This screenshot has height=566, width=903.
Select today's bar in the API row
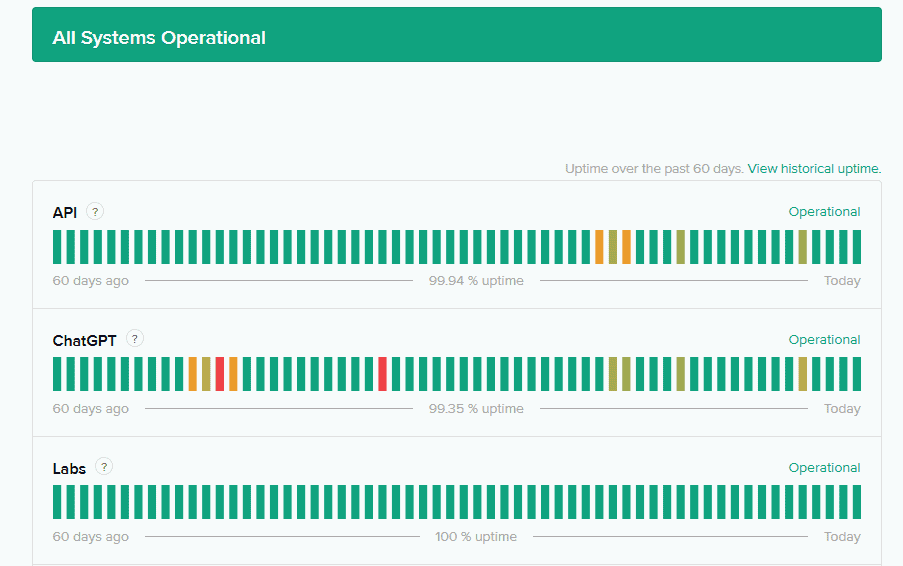(857, 247)
